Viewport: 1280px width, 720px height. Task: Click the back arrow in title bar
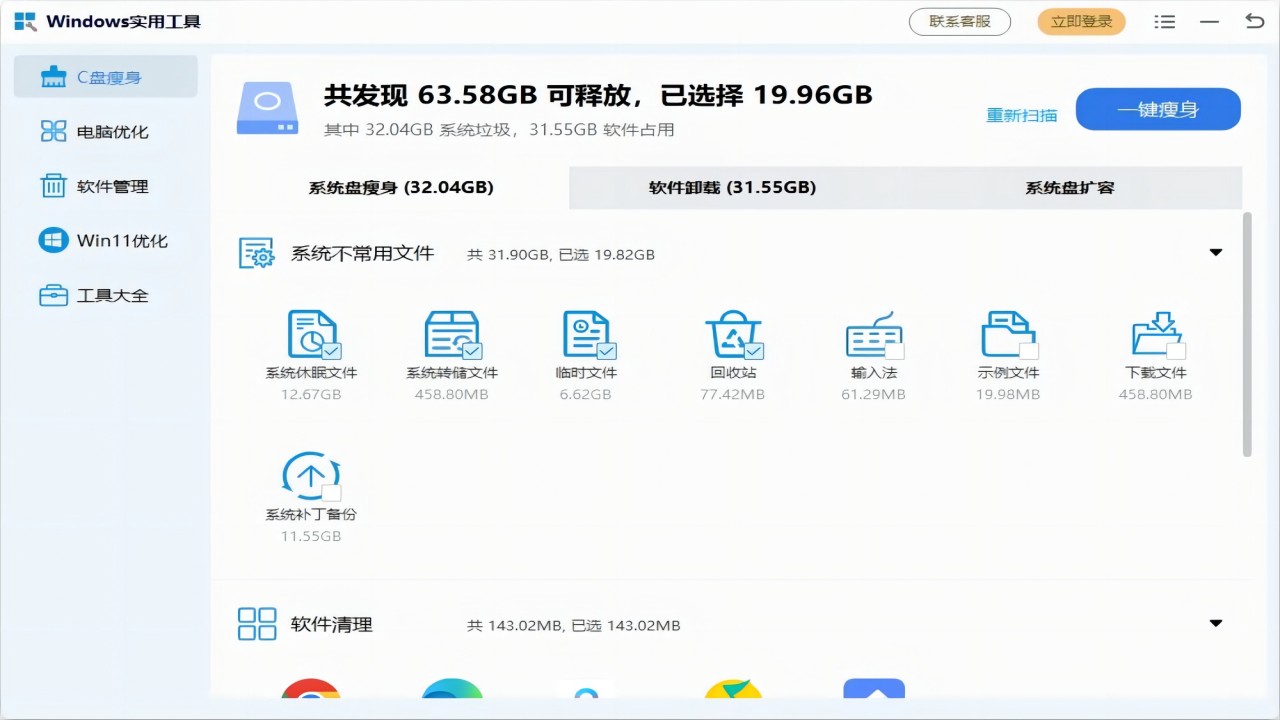click(x=1254, y=21)
